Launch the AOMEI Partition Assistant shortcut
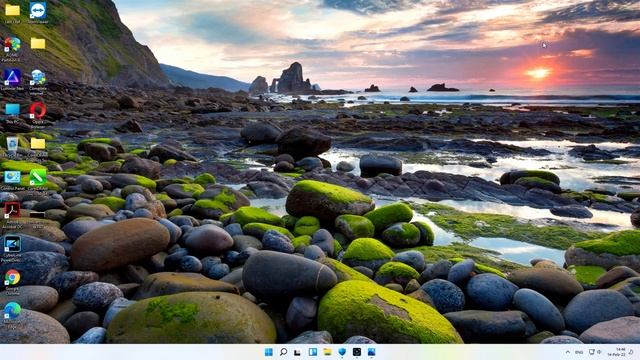 [x=12, y=44]
